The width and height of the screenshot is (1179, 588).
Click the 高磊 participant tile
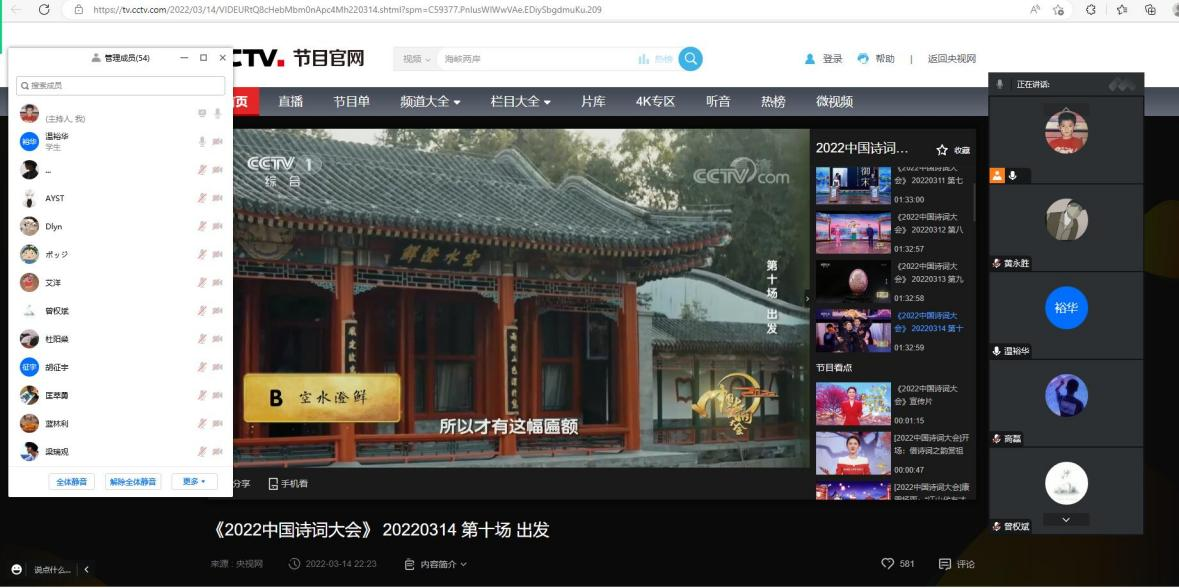(x=1066, y=402)
